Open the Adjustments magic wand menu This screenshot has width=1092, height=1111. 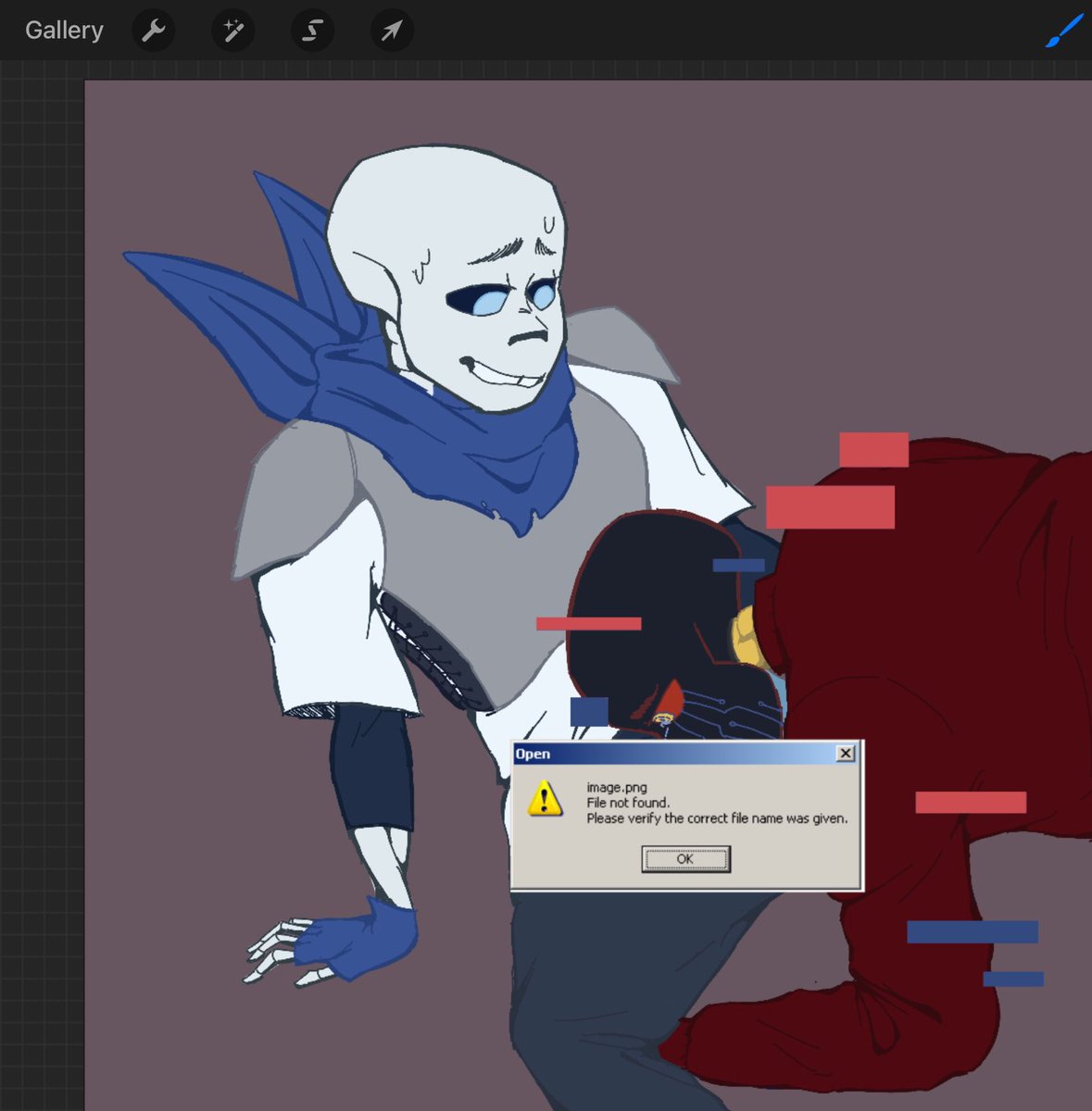click(232, 31)
